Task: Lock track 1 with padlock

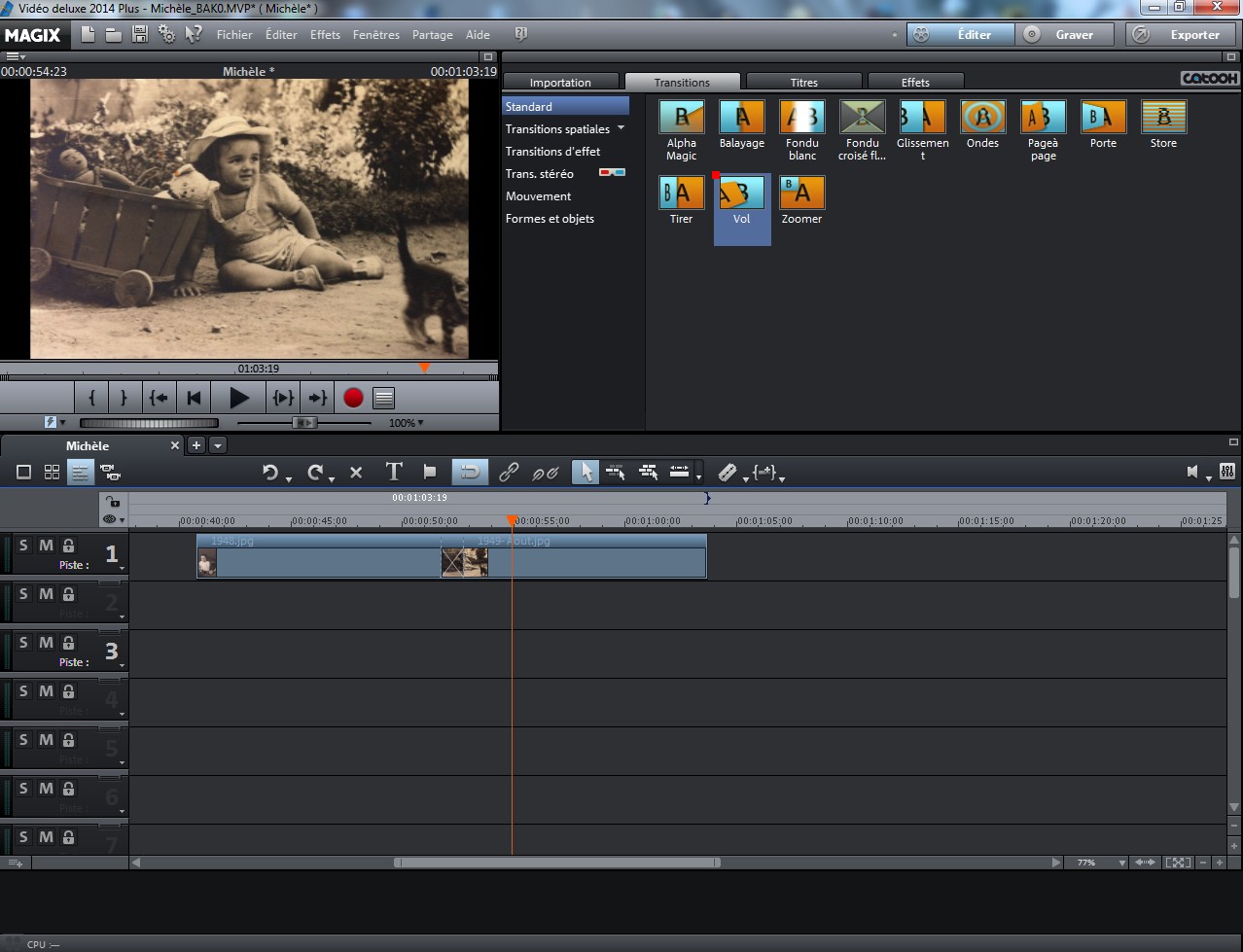Action: tap(69, 546)
